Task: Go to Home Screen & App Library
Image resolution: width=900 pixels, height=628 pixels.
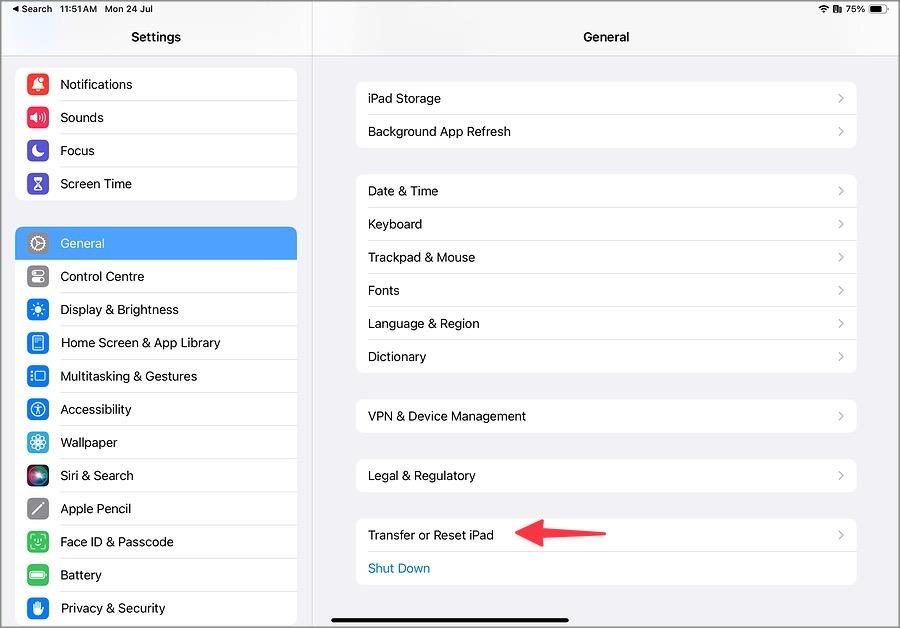Action: [156, 343]
